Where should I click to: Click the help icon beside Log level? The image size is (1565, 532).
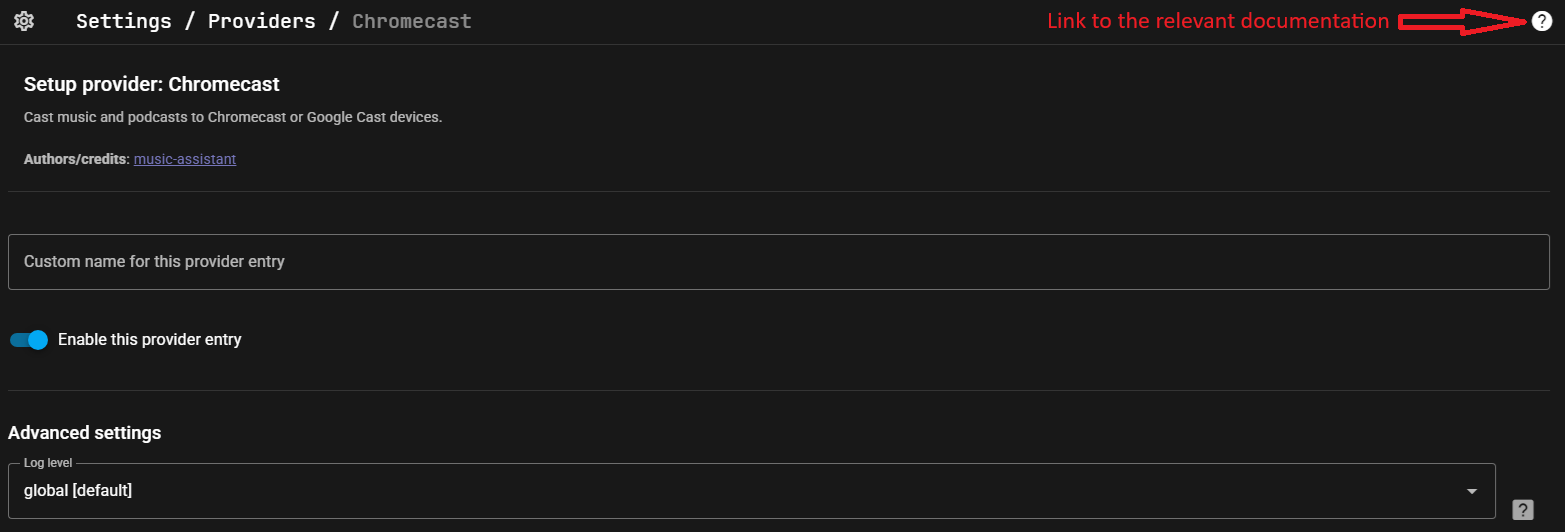tap(1522, 510)
